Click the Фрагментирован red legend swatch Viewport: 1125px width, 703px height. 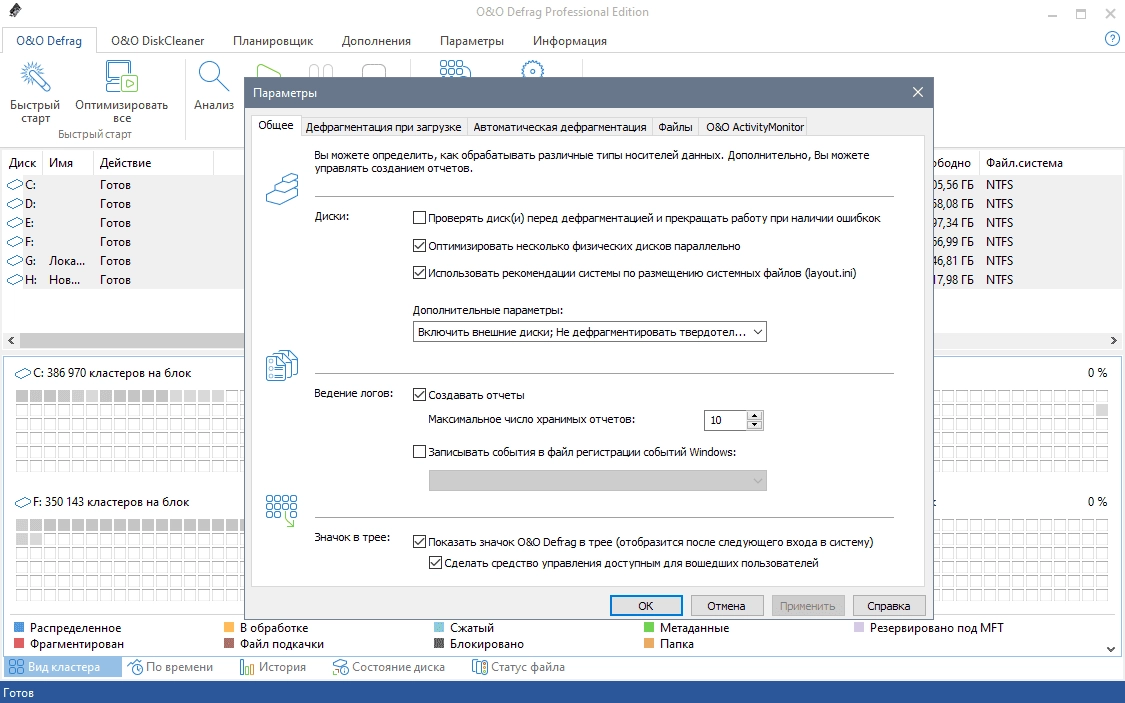tap(19, 643)
